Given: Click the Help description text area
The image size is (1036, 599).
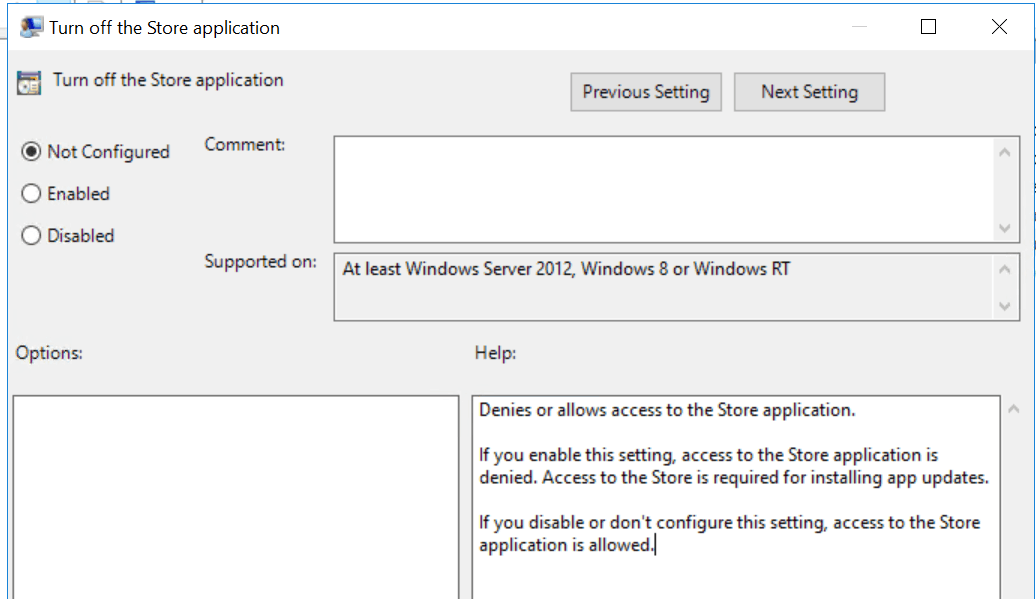Looking at the screenshot, I should tap(735, 496).
